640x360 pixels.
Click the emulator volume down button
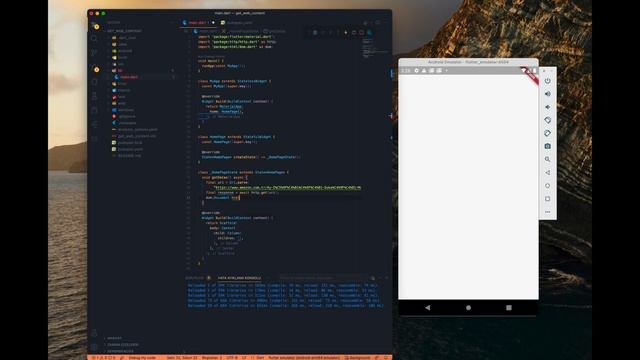point(548,107)
